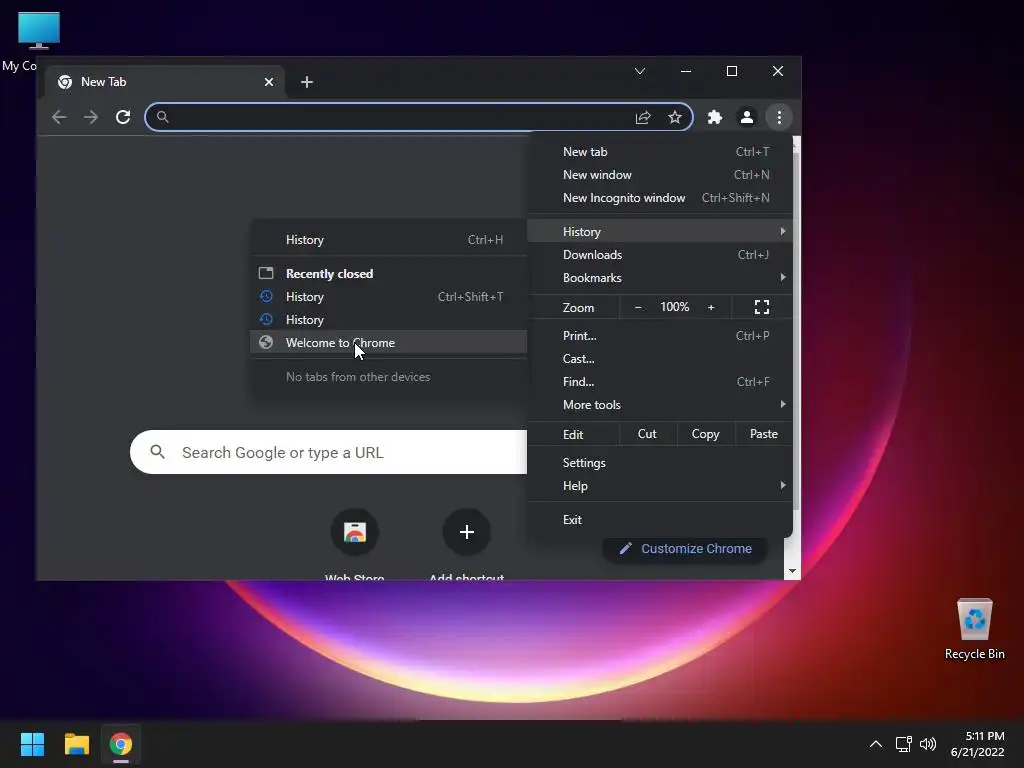Click the Add shortcut plus tile
The image size is (1024, 768).
(466, 532)
